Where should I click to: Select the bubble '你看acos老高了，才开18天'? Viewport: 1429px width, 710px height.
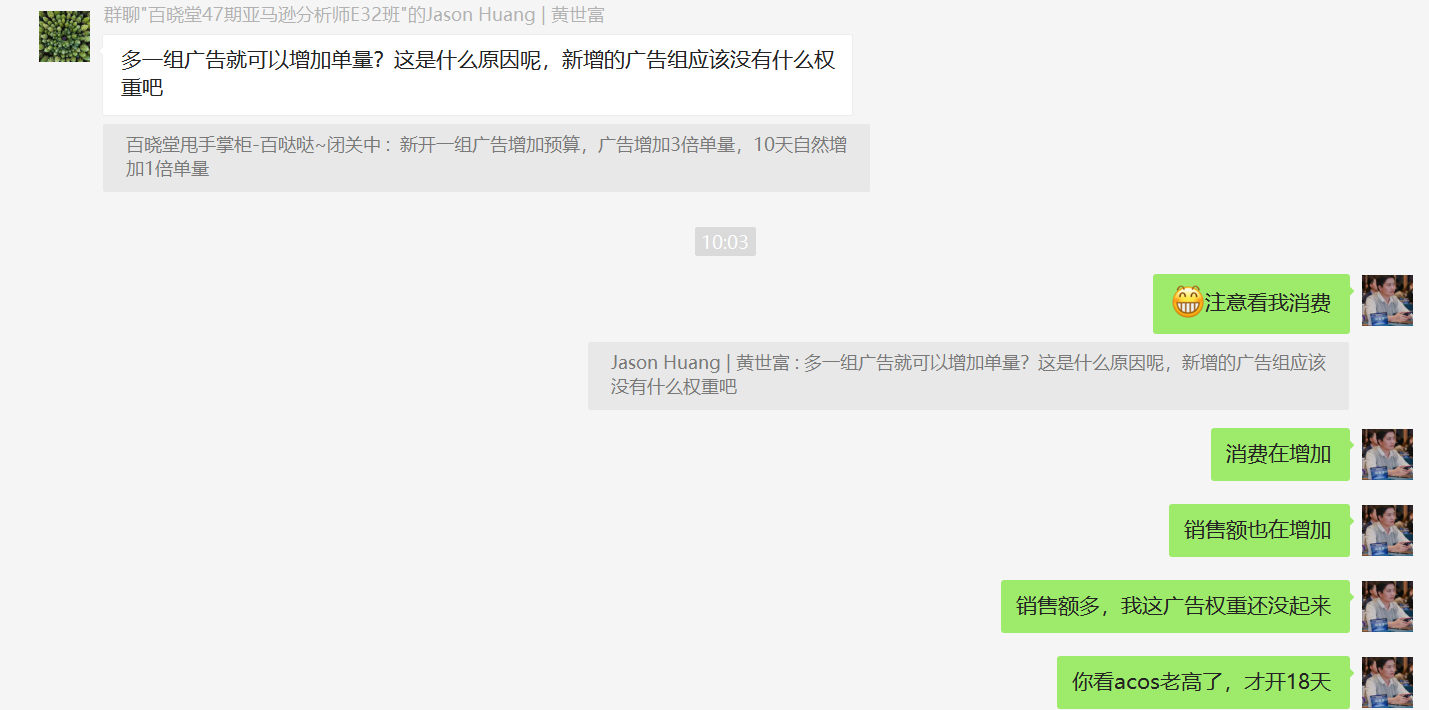1203,683
